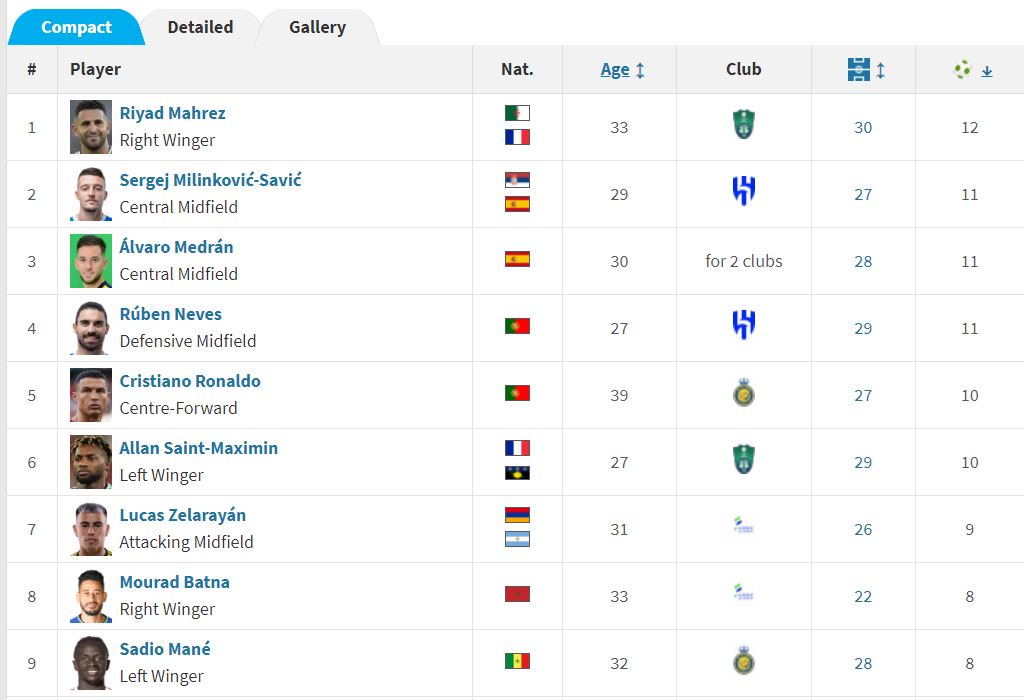Click Morocco flag in Mourad Batna row
The width and height of the screenshot is (1024, 700).
[x=517, y=594]
